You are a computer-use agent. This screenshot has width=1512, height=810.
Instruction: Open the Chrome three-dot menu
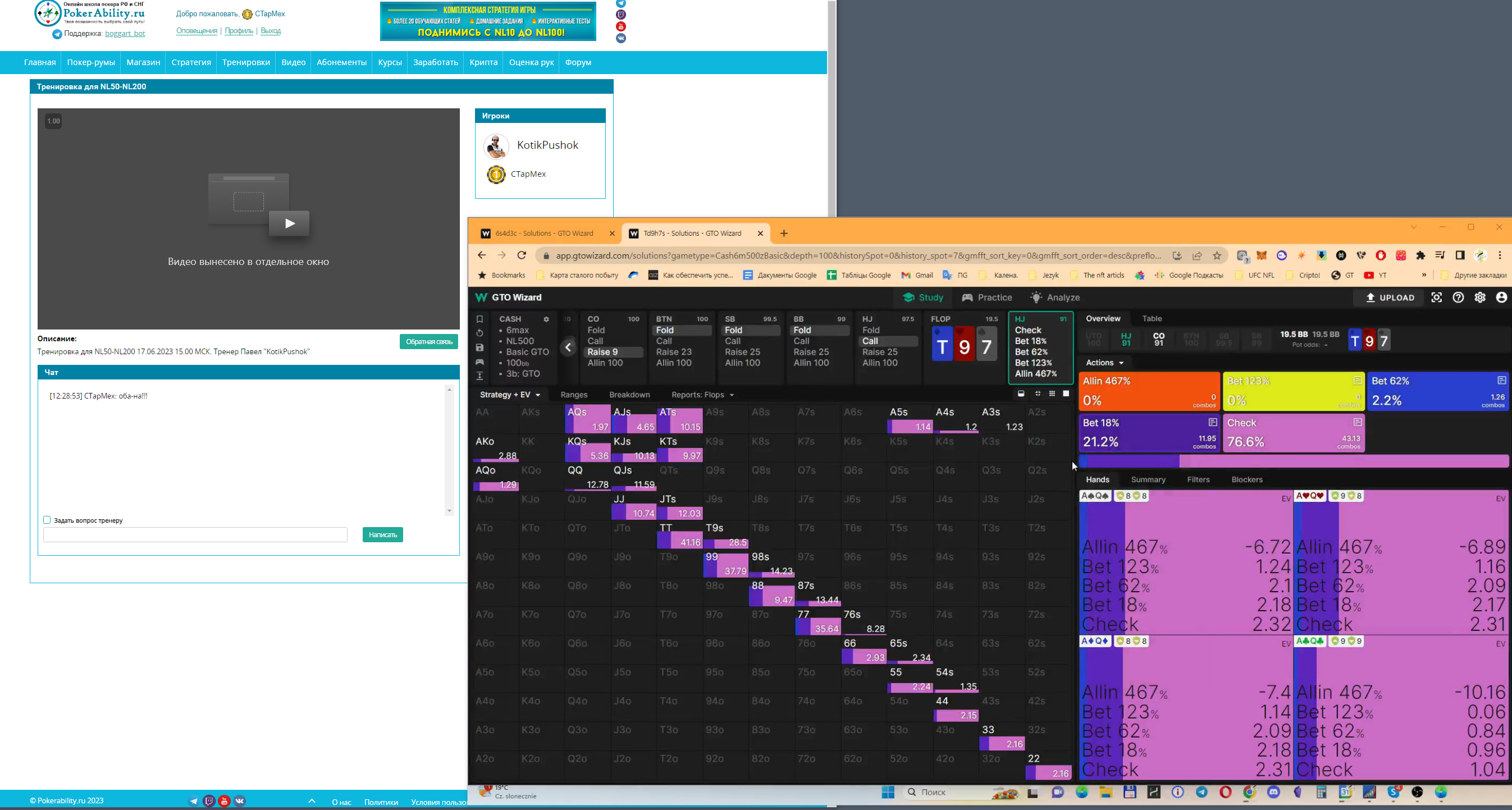pos(1500,255)
